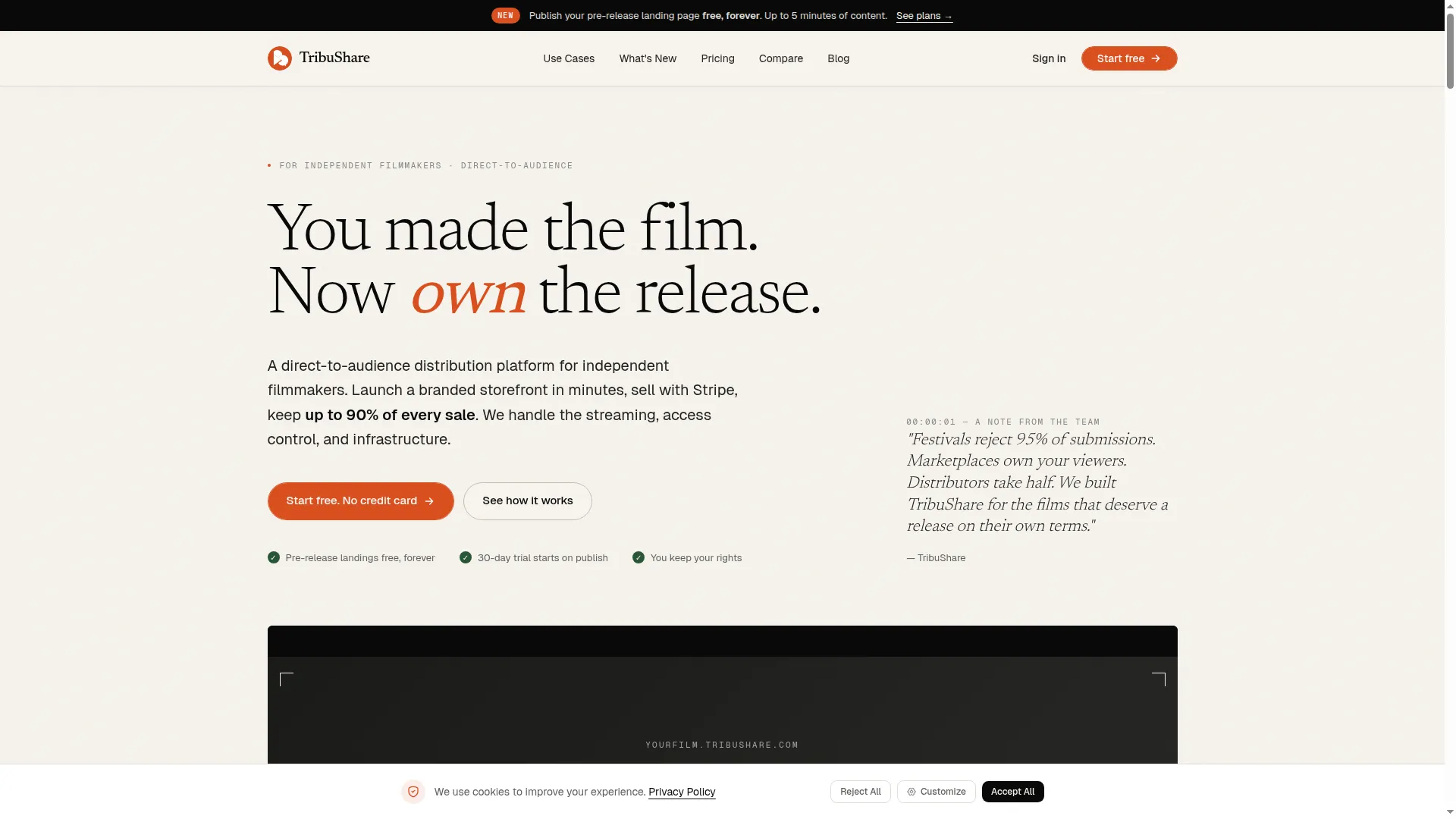1456x819 pixels.
Task: Click the checkmark beside You keep your rights
Action: (x=639, y=557)
